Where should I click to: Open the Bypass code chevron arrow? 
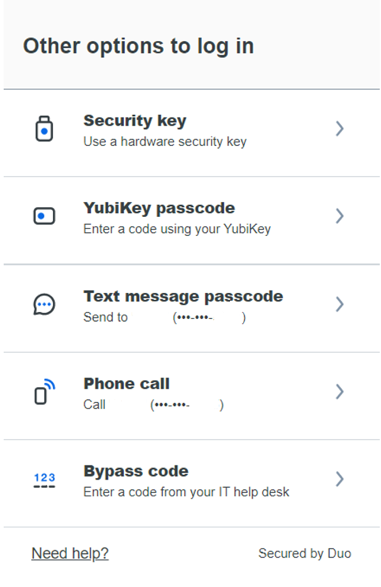tap(339, 479)
